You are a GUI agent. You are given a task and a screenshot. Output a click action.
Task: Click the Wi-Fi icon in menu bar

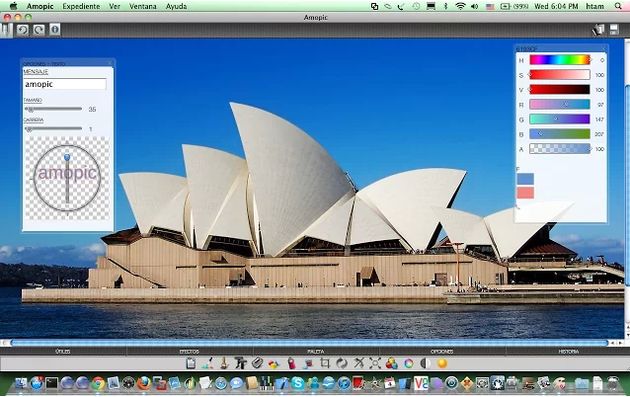pyautogui.click(x=460, y=6)
